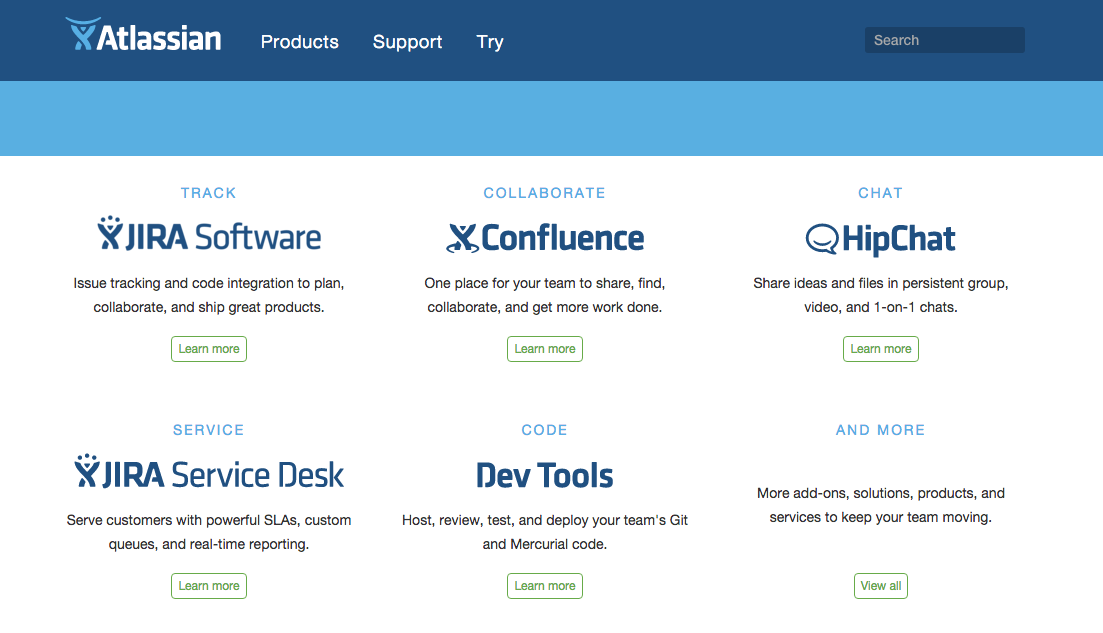Viewport: 1103px width, 633px height.
Task: Click the AND MORE category label
Action: pos(881,430)
